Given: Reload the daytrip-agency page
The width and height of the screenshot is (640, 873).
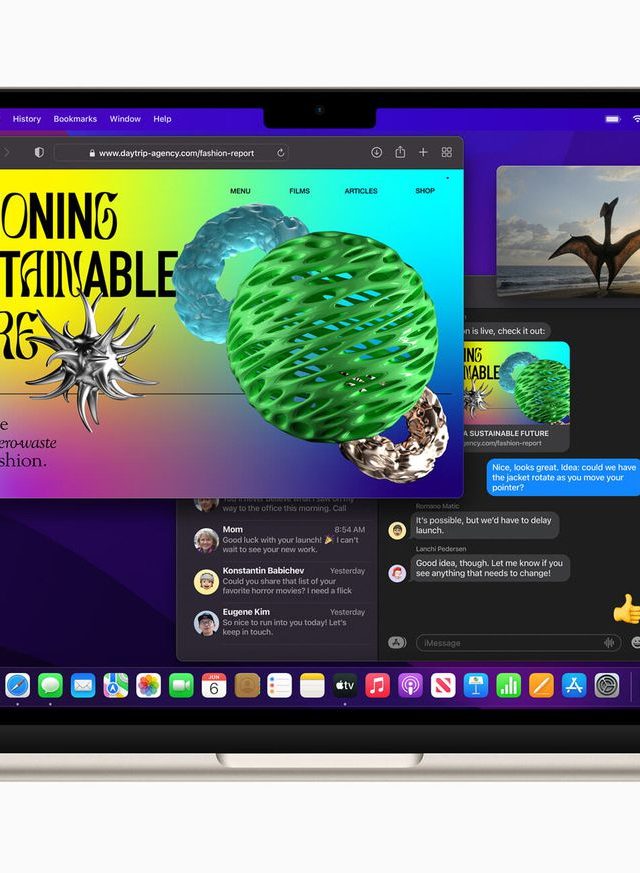Looking at the screenshot, I should pos(281,153).
